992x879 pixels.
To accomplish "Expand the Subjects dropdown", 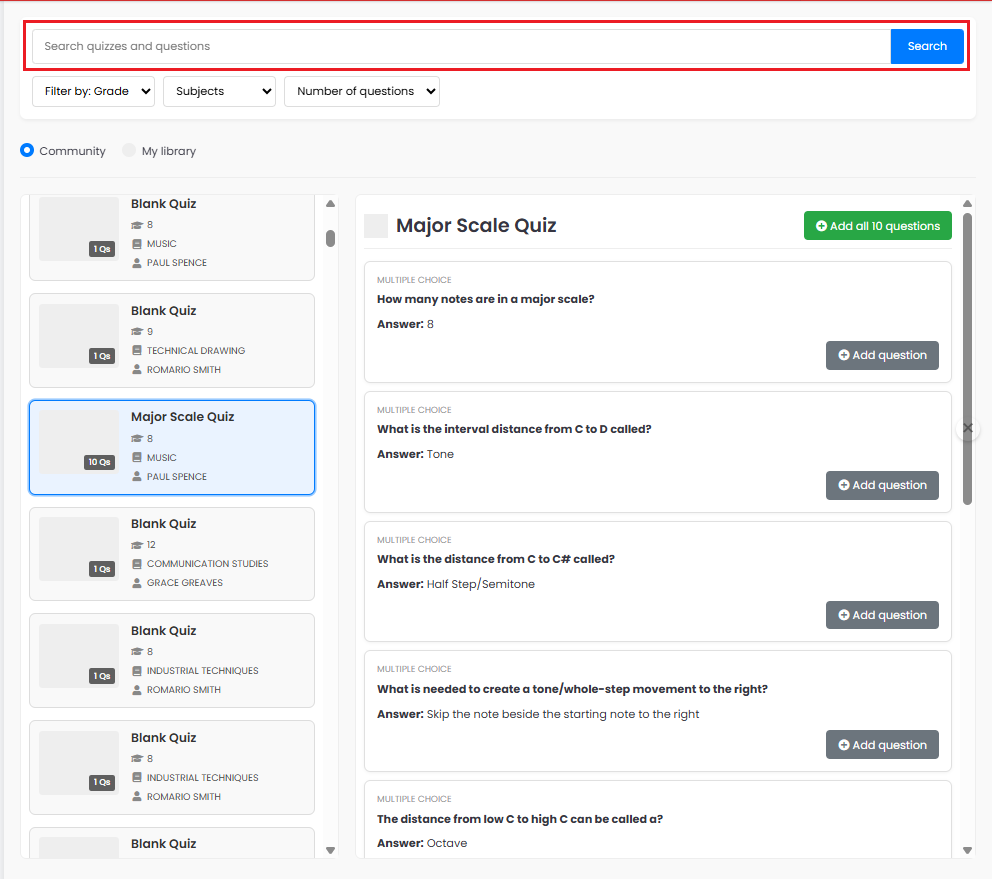I will click(220, 92).
